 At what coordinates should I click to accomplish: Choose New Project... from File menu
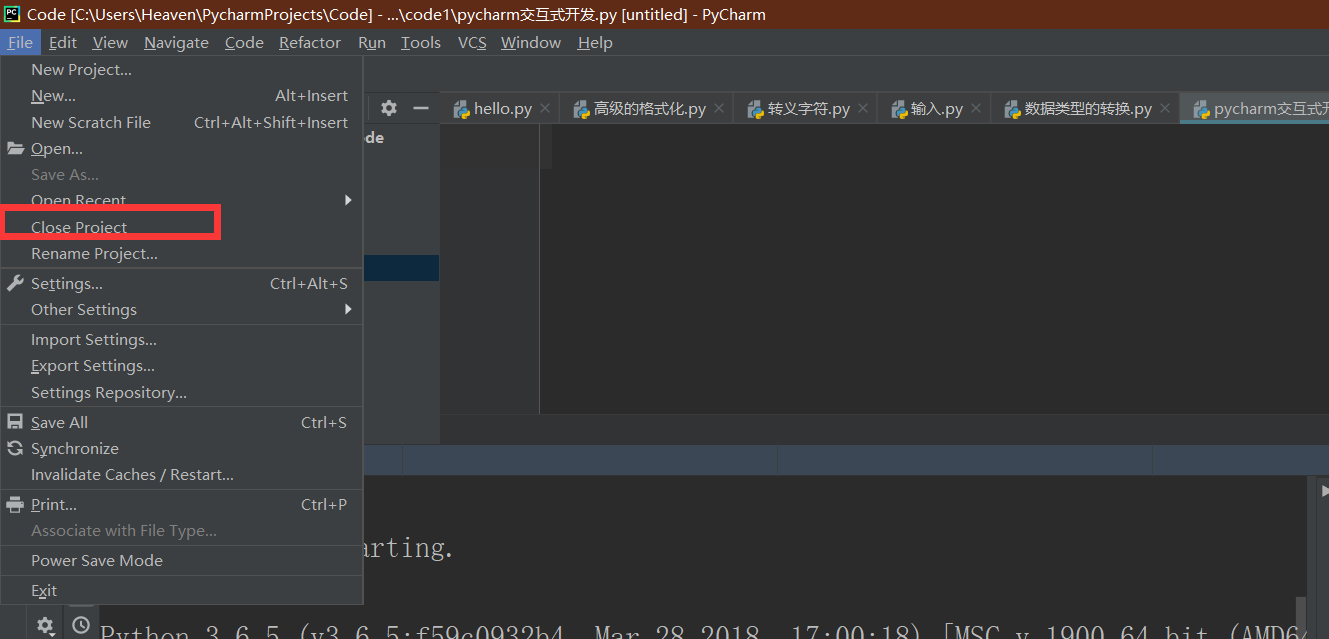(x=181, y=69)
